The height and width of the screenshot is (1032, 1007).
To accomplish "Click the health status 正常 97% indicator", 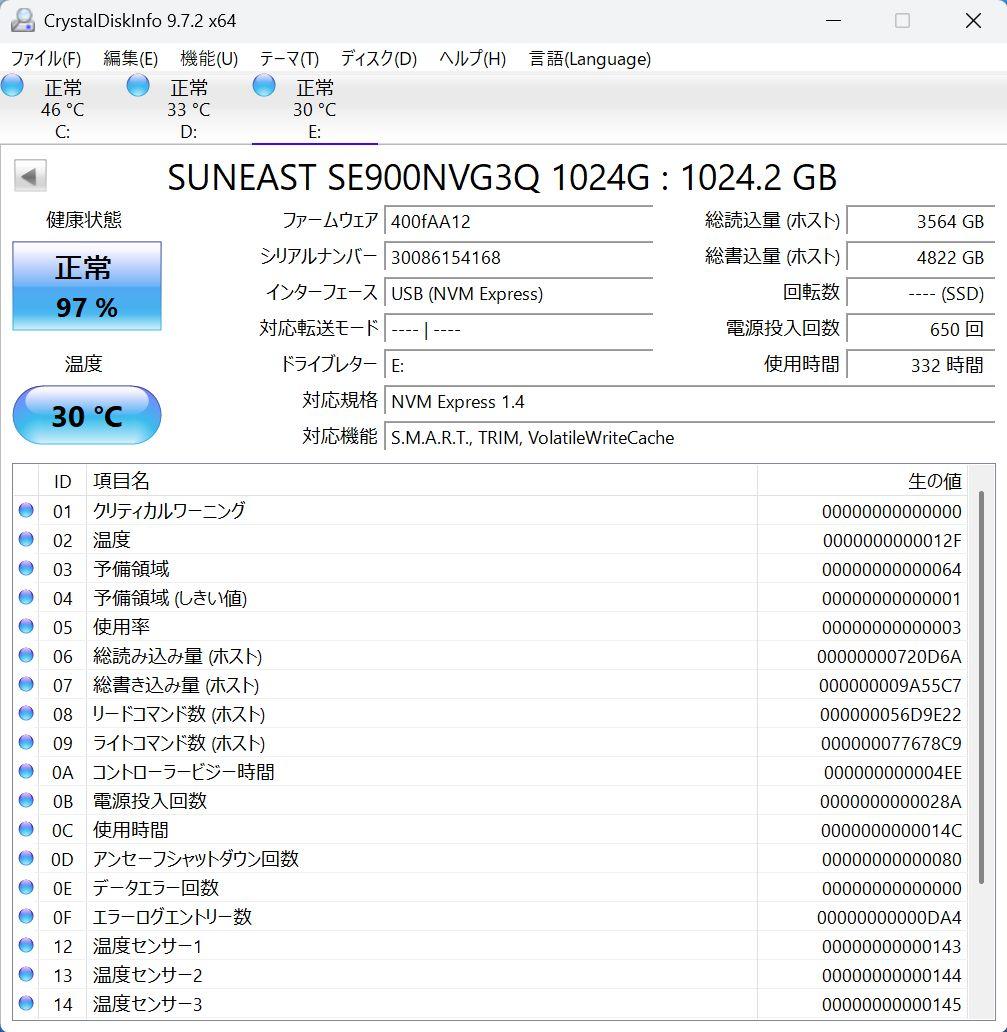I will pos(86,286).
